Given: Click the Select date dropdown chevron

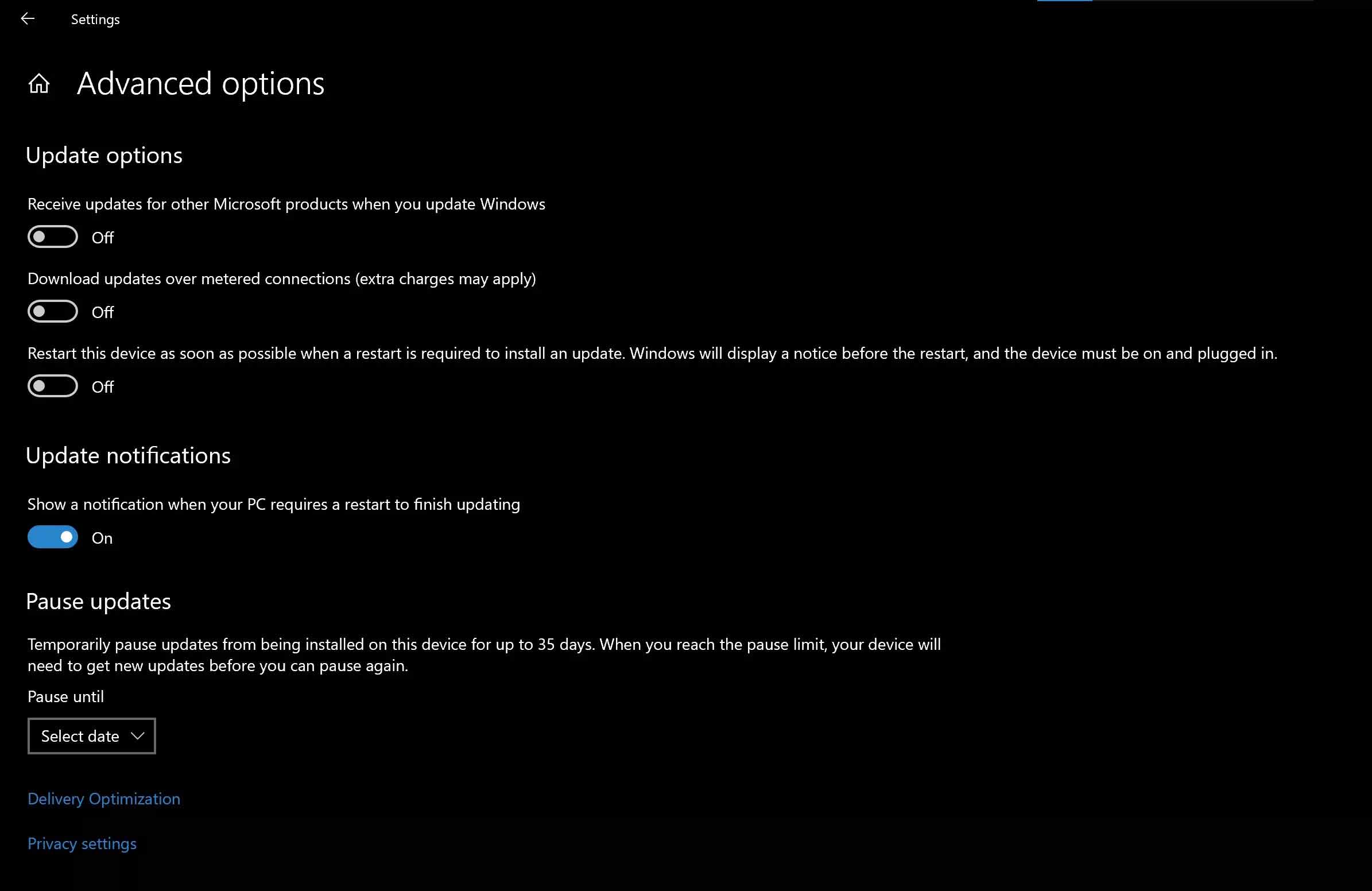Looking at the screenshot, I should point(138,736).
